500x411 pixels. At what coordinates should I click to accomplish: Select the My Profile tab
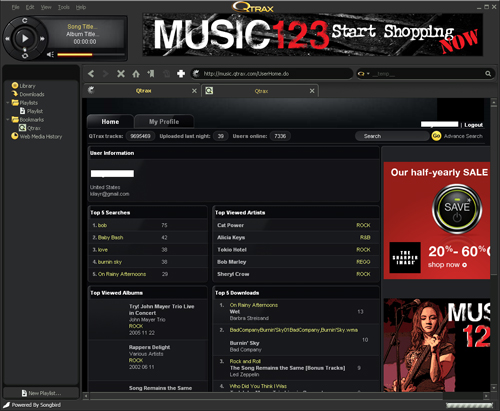[164, 122]
